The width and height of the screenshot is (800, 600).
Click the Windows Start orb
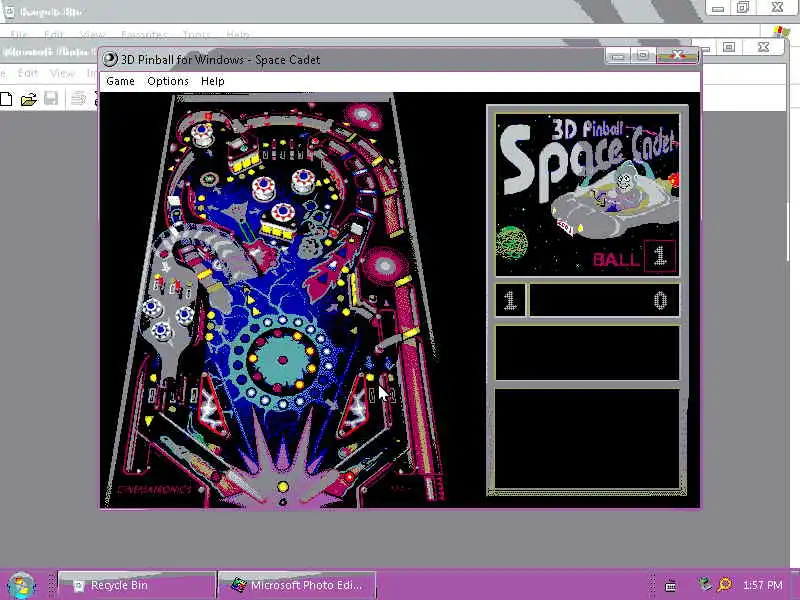(x=21, y=586)
